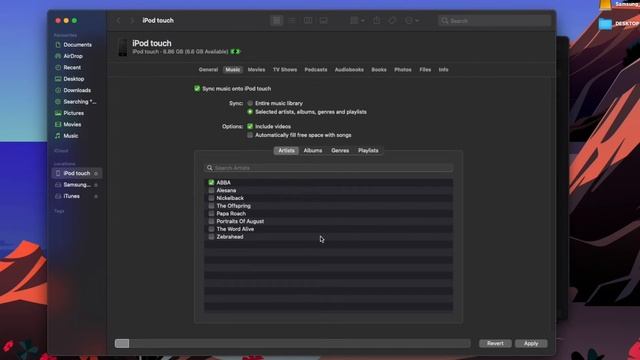Eject the iPod touch from the sidebar

96,173
